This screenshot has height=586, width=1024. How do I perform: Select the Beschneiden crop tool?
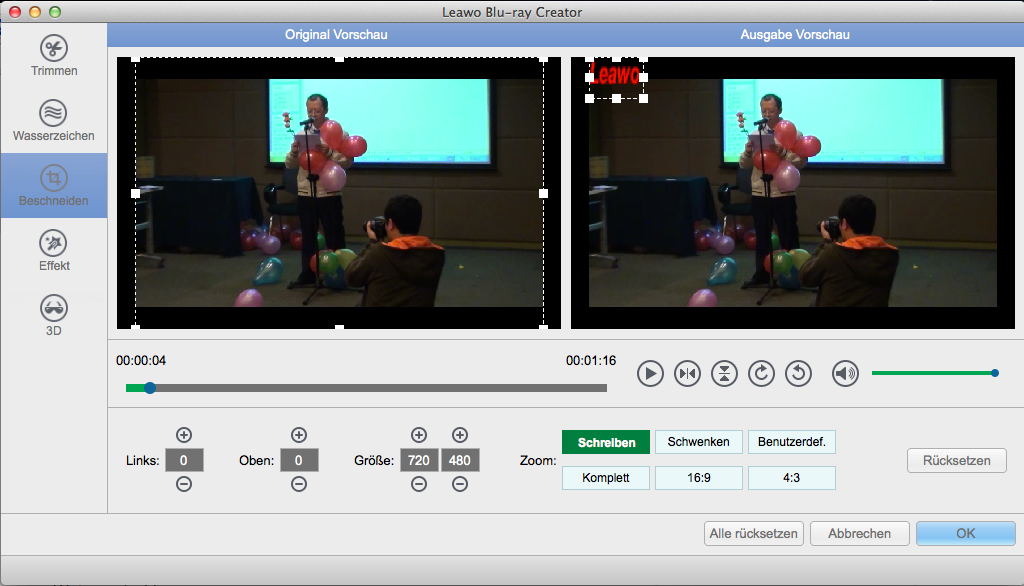[54, 186]
